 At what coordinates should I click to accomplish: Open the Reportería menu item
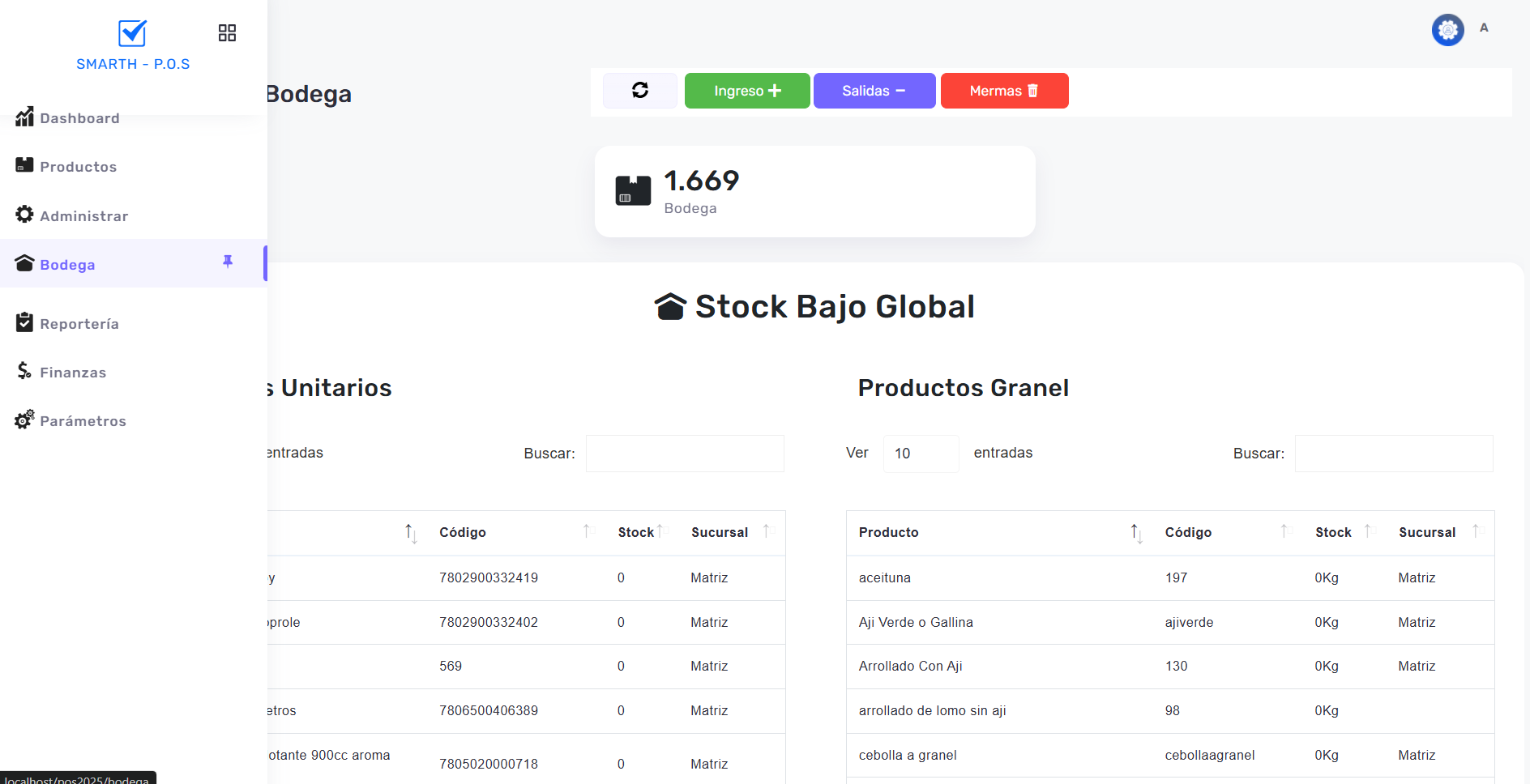(x=79, y=324)
